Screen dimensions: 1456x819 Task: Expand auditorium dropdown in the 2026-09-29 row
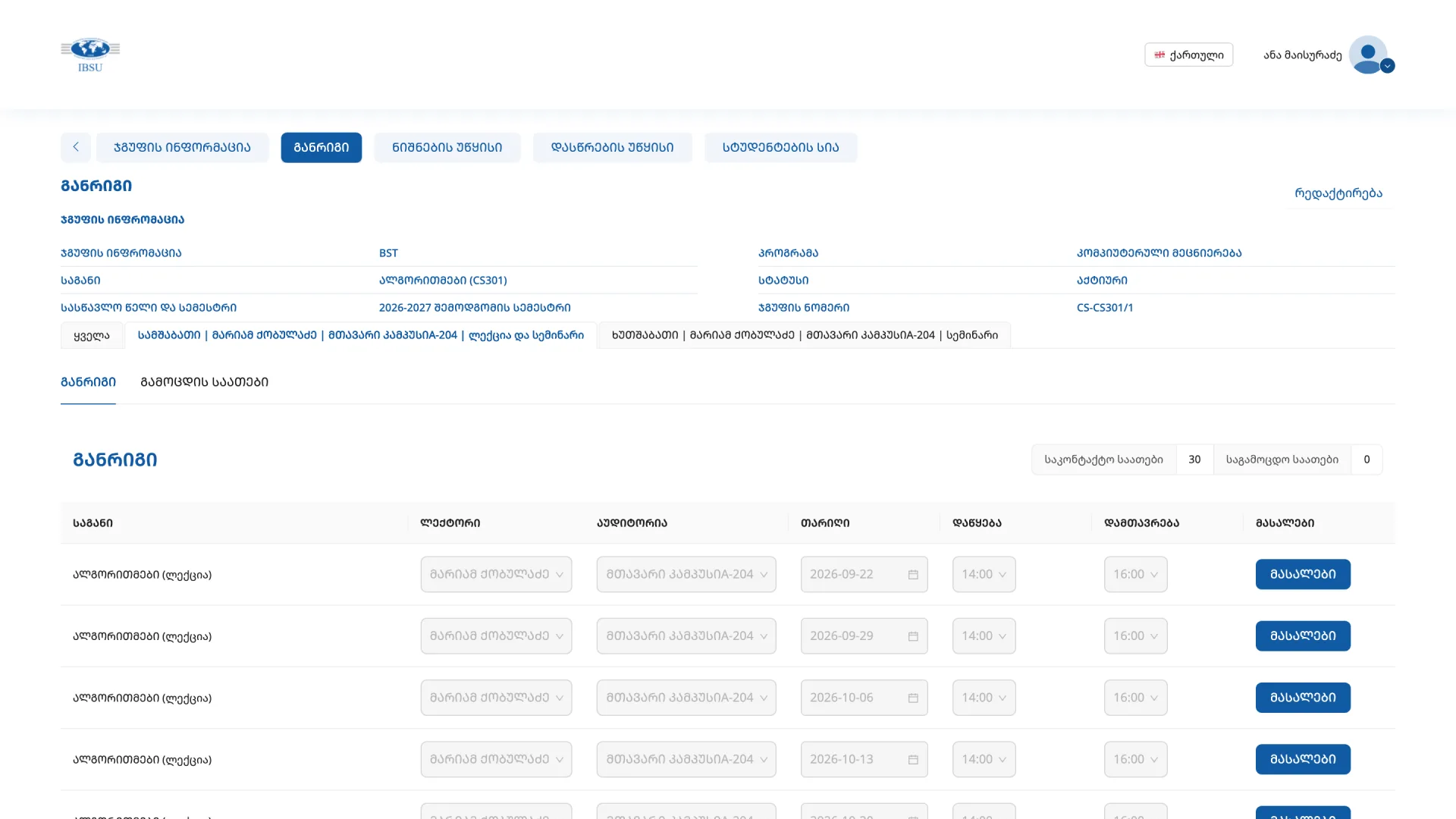pyautogui.click(x=686, y=635)
